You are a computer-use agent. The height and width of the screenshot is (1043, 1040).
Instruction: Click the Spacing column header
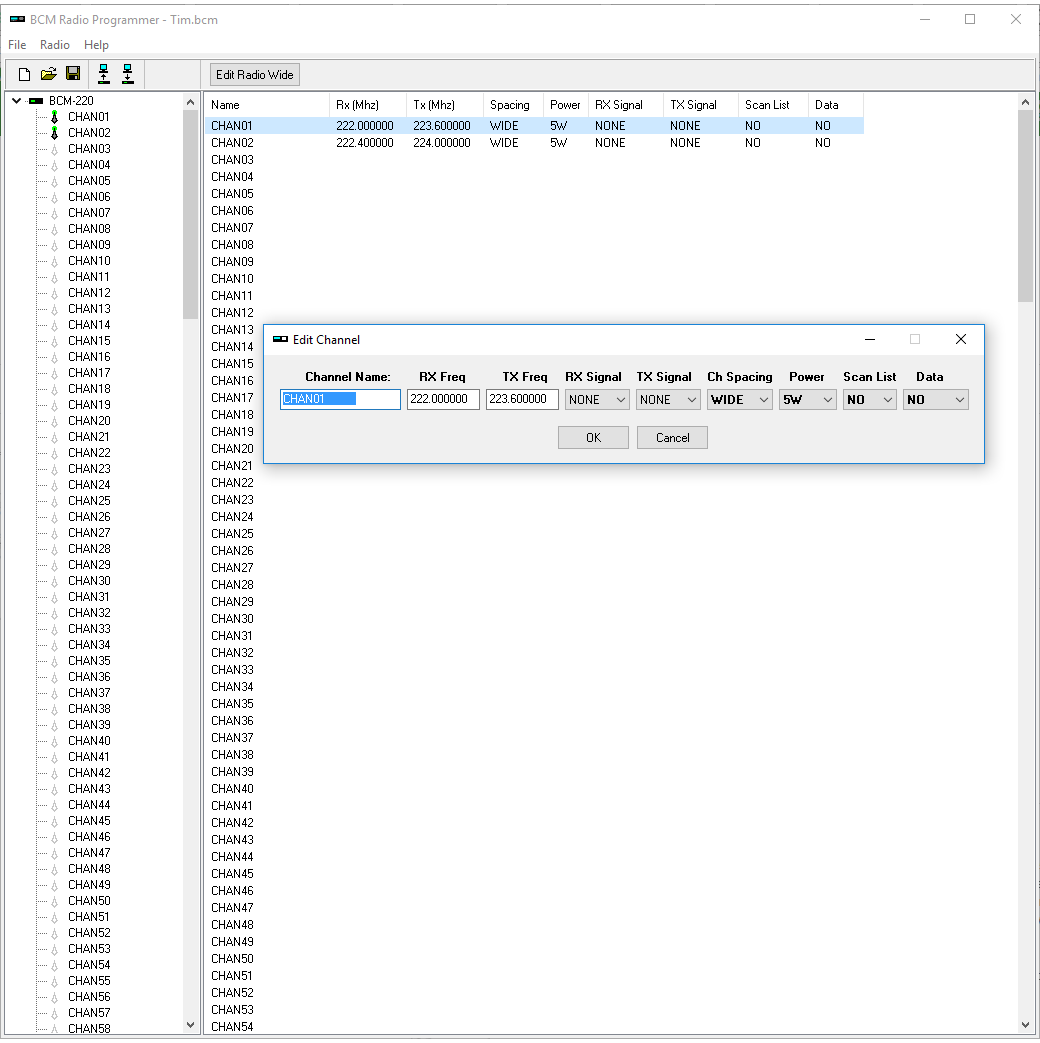pyautogui.click(x=513, y=105)
